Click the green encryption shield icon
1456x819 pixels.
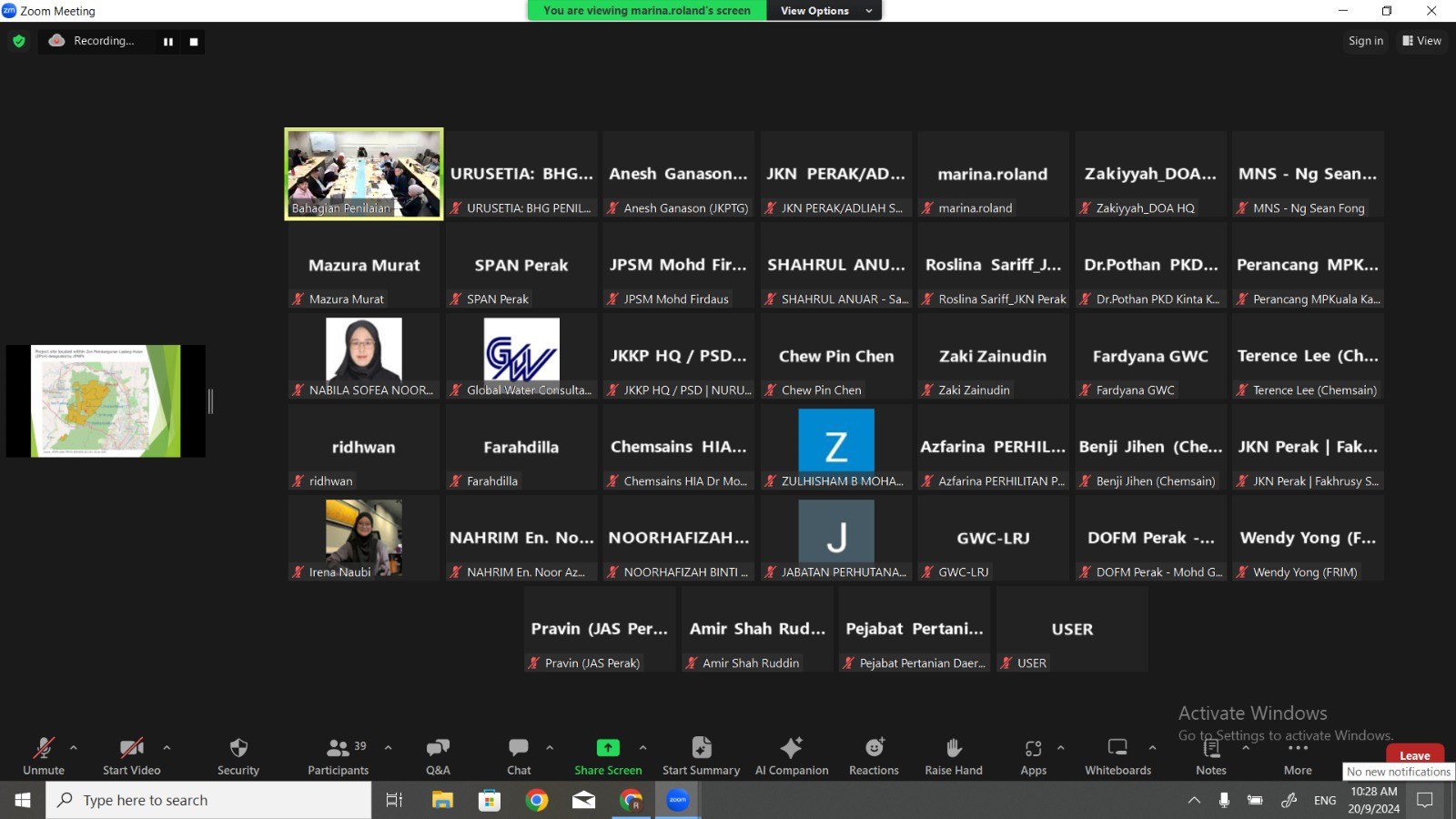[19, 41]
